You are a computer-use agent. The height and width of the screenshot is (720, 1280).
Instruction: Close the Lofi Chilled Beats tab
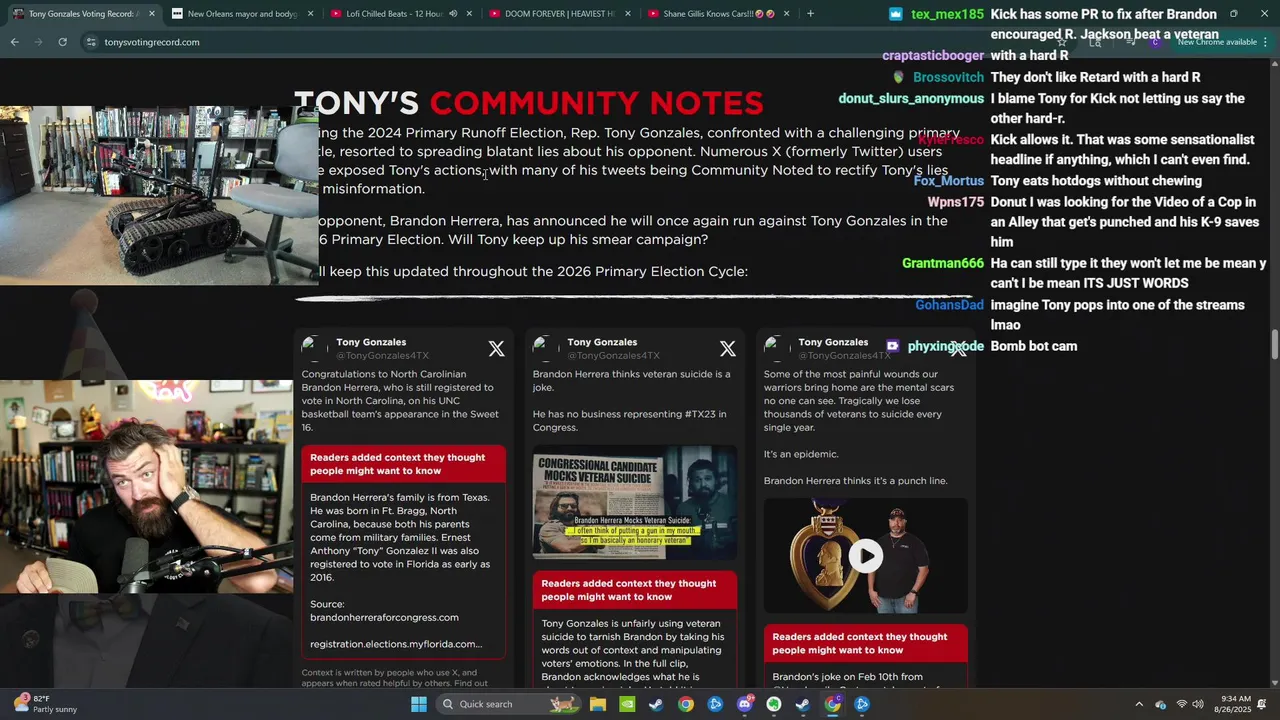point(469,14)
